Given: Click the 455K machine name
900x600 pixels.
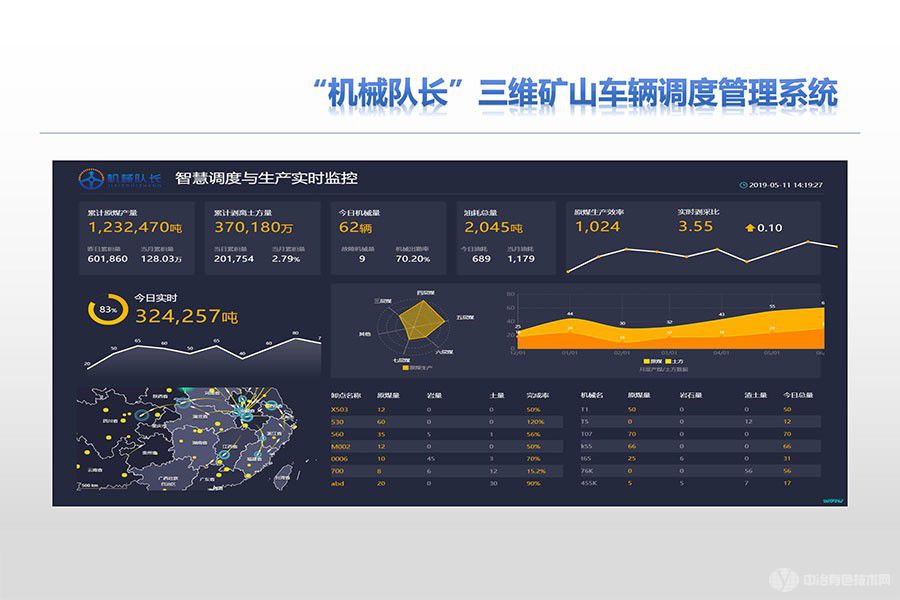Looking at the screenshot, I should (589, 483).
